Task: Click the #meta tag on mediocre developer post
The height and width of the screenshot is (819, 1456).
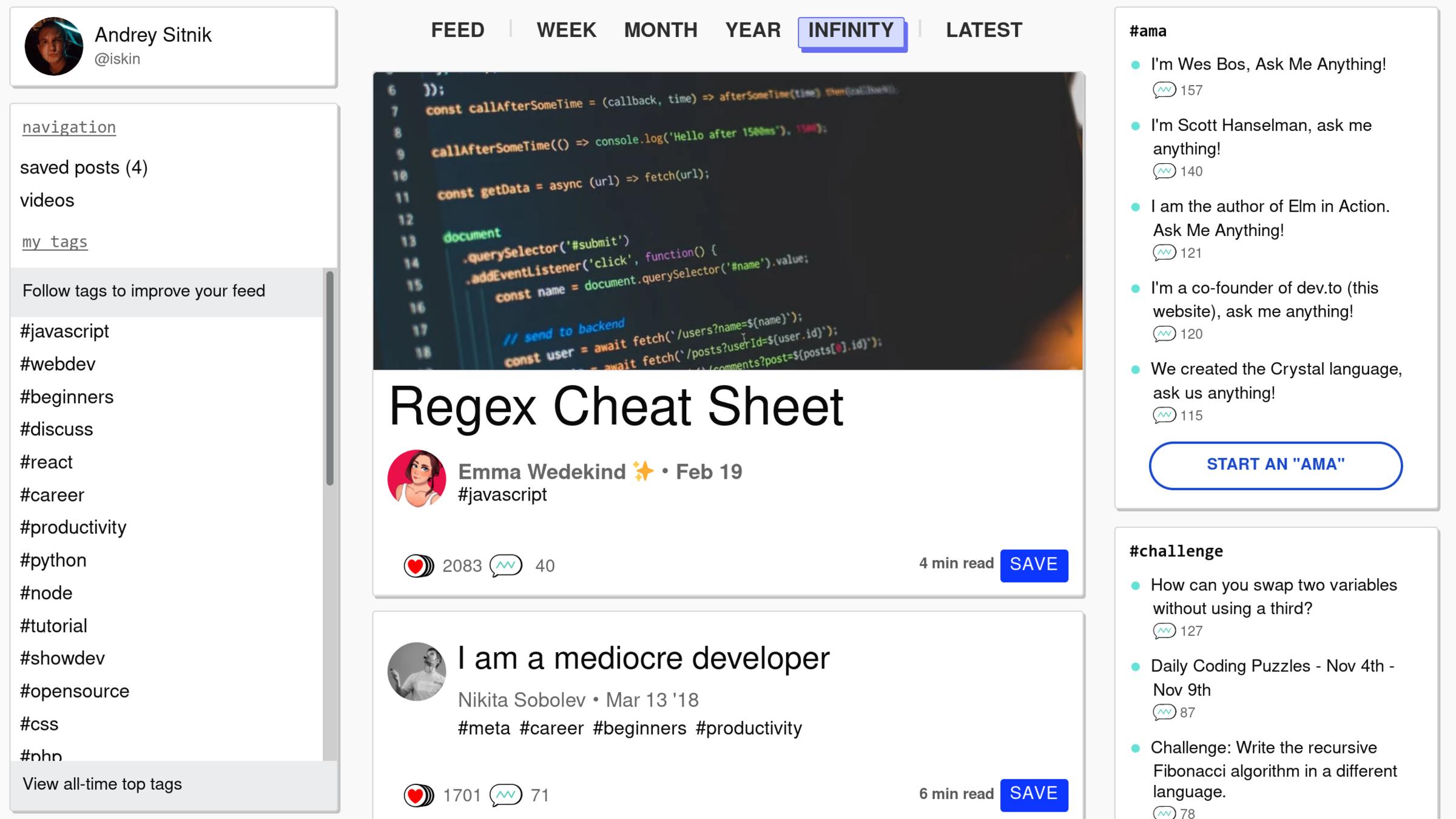Action: click(484, 728)
